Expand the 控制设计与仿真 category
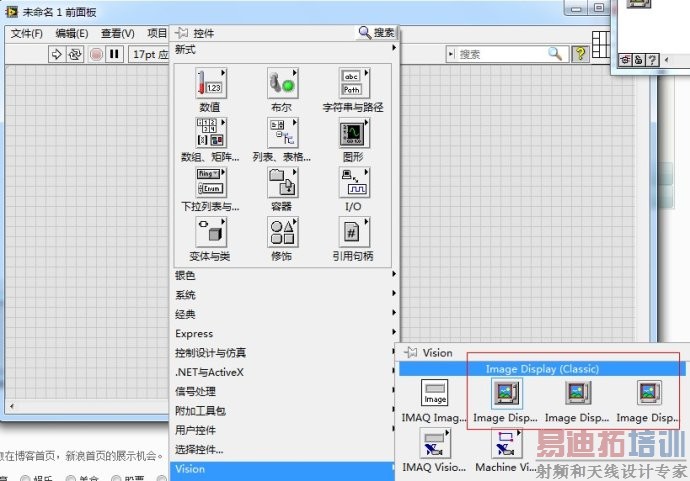690x481 pixels. (283, 352)
